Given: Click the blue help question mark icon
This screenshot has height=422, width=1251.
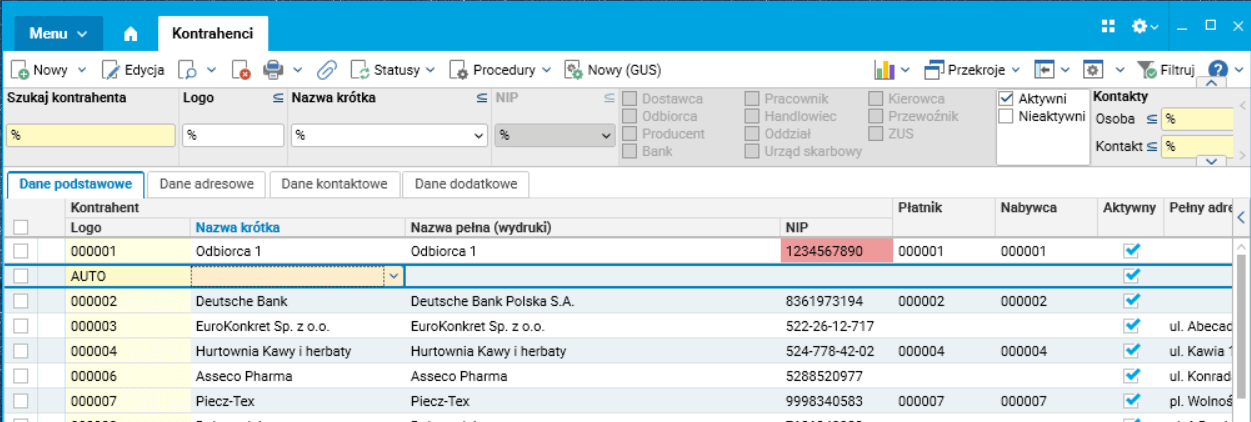Looking at the screenshot, I should tap(1217, 70).
